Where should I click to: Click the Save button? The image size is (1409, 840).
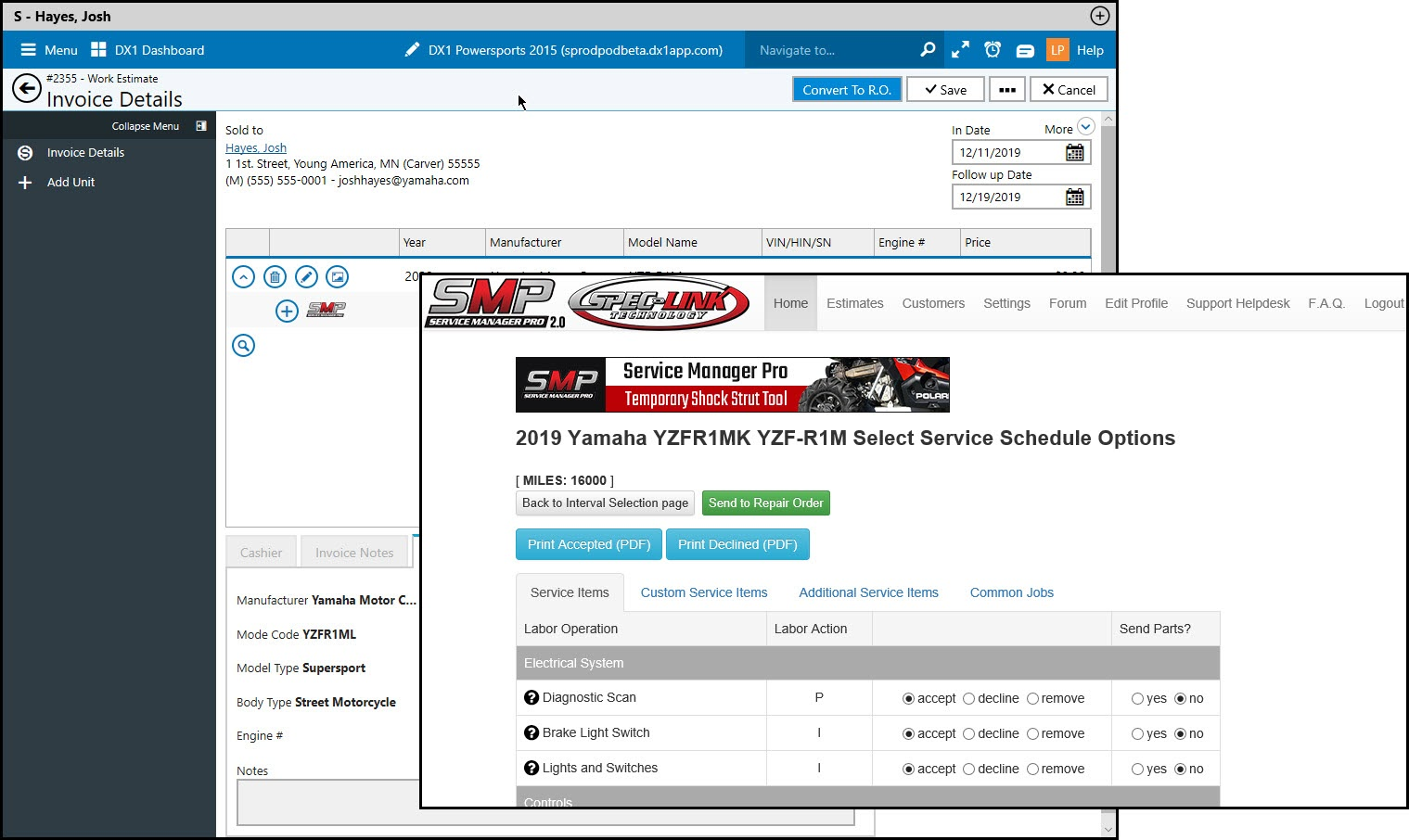(945, 90)
